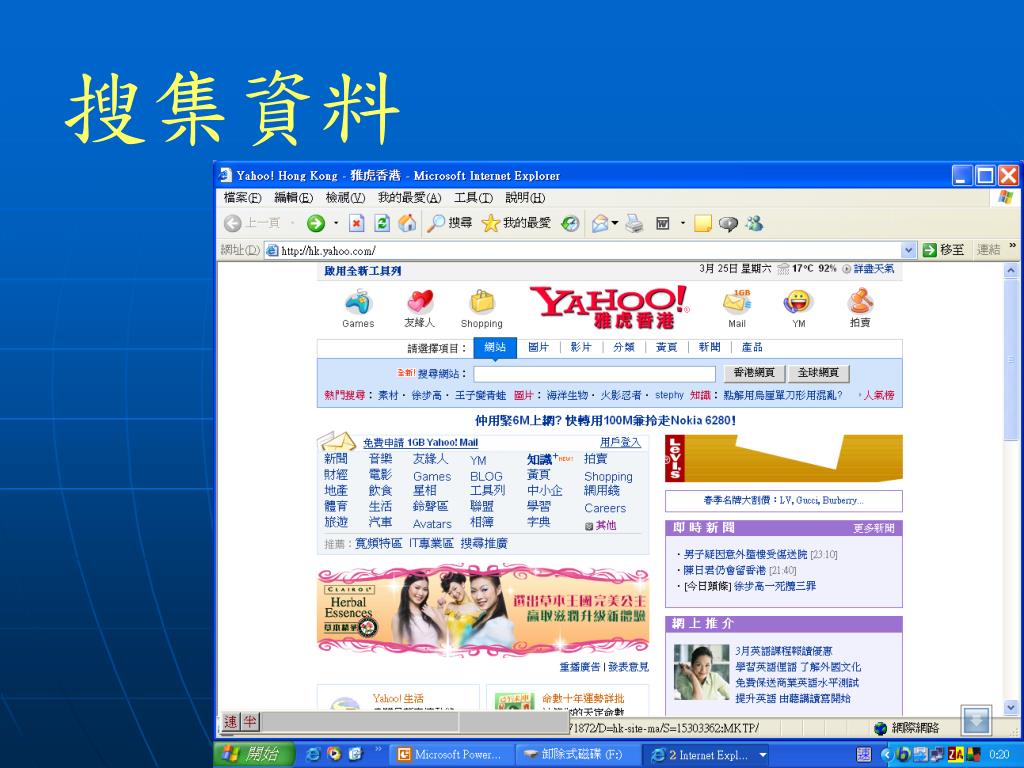The image size is (1024, 768).
Task: Click the ZA ZoneAlarm tray icon
Action: [956, 755]
